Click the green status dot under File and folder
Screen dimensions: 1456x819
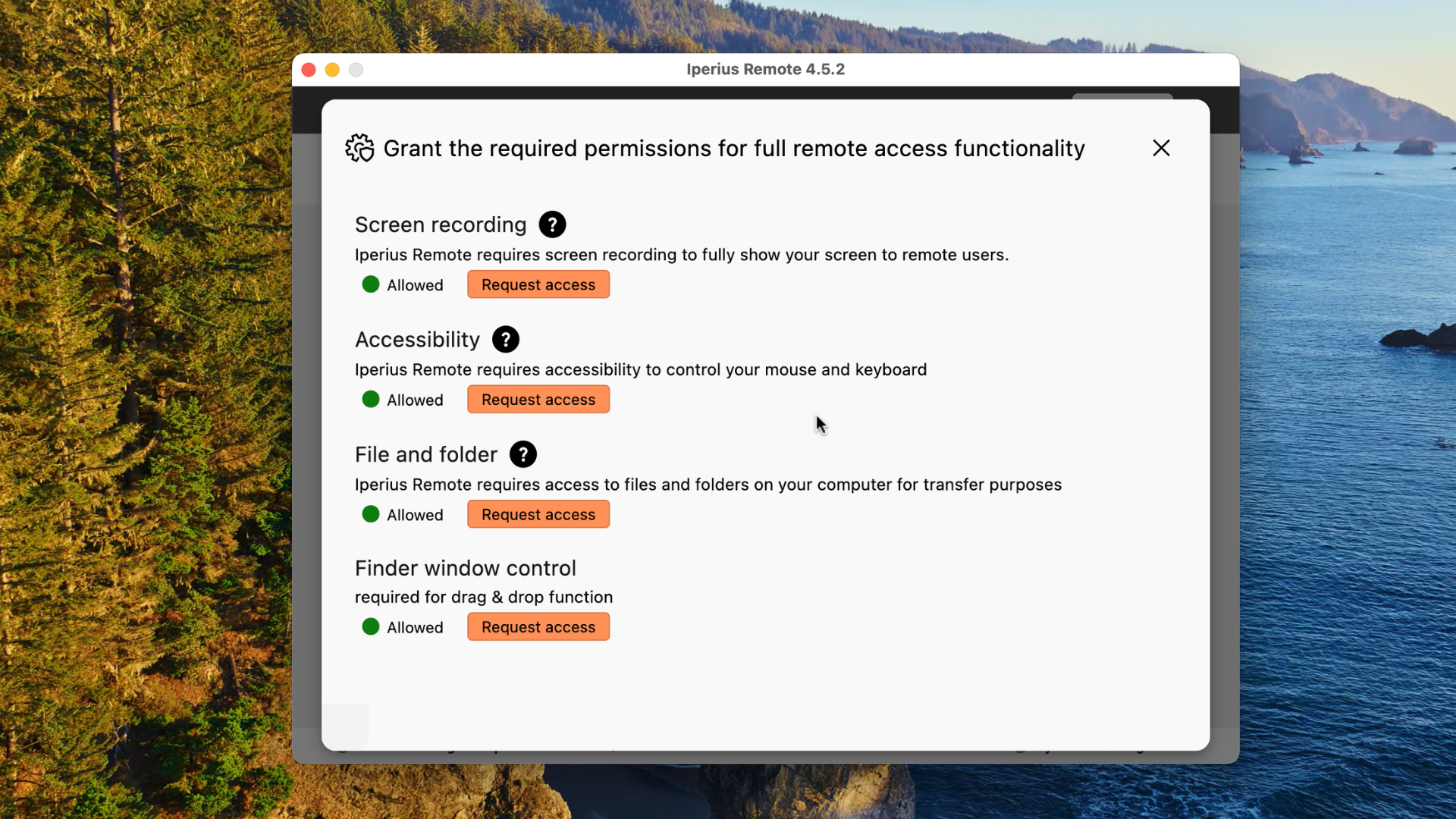click(x=371, y=514)
